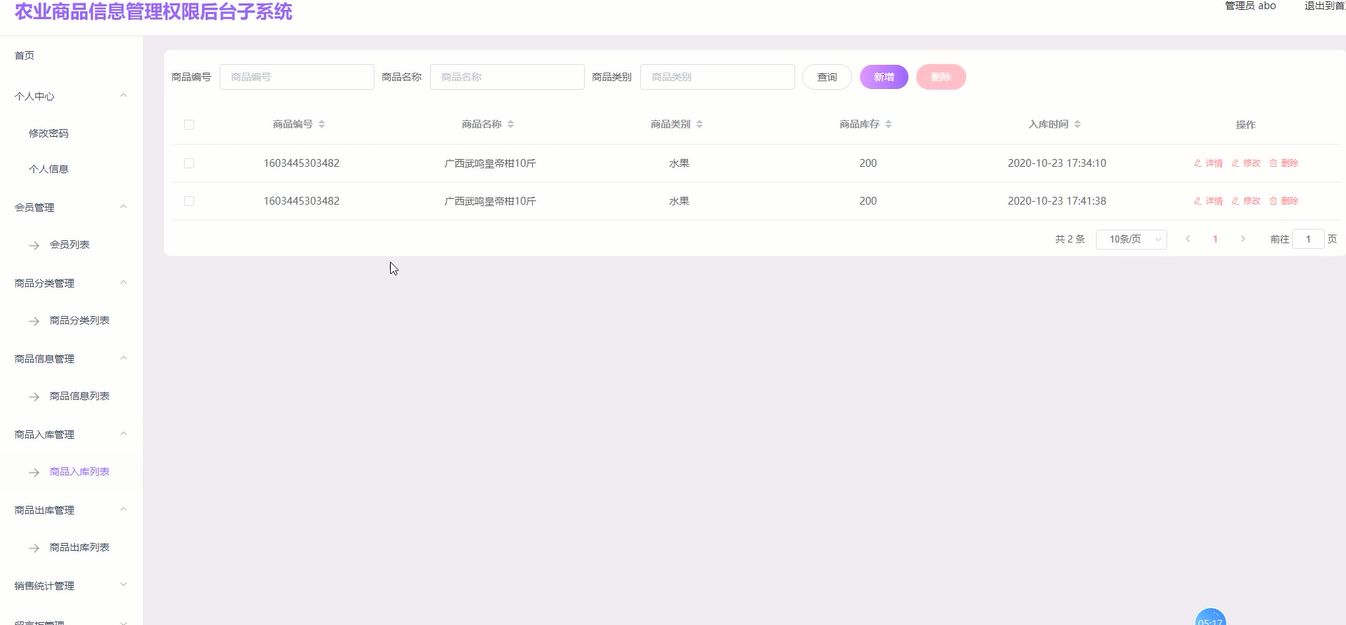Select page 1 in pagination

pyautogui.click(x=1215, y=239)
